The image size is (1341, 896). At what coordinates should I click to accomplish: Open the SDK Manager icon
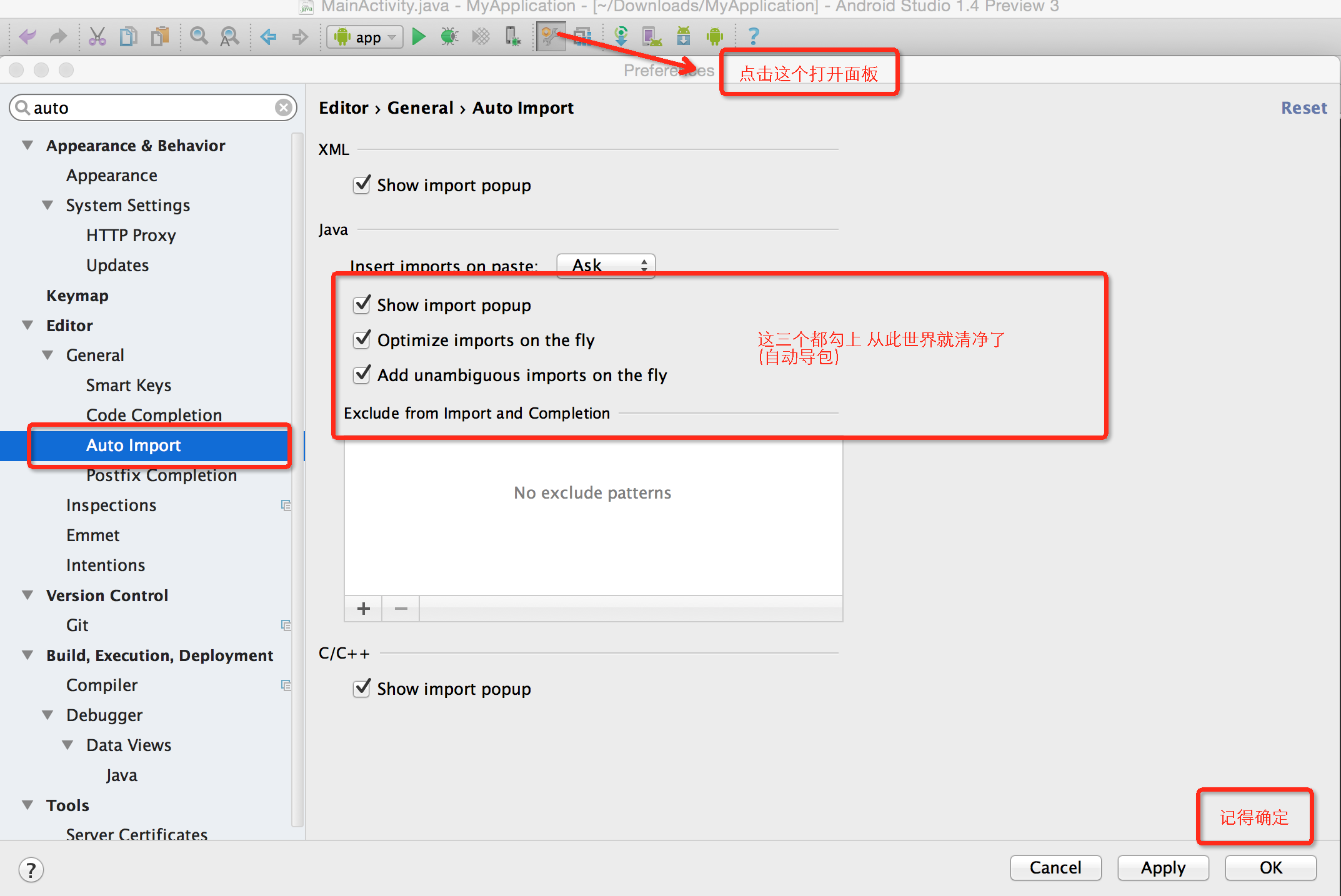click(683, 36)
